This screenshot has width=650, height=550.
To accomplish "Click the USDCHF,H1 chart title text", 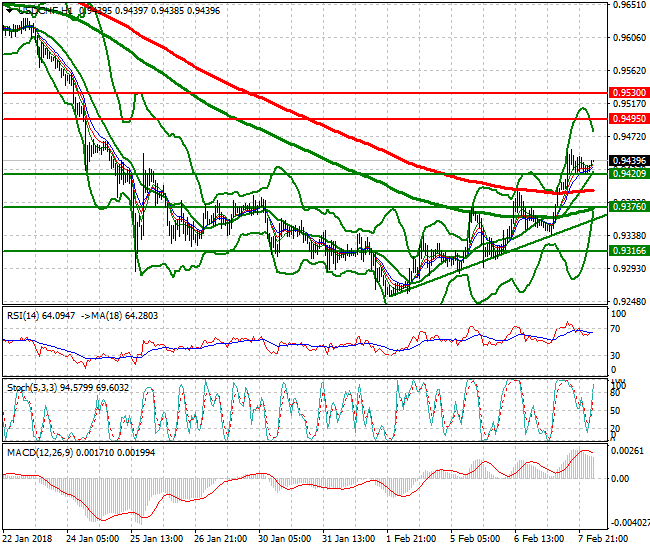I will coord(46,11).
